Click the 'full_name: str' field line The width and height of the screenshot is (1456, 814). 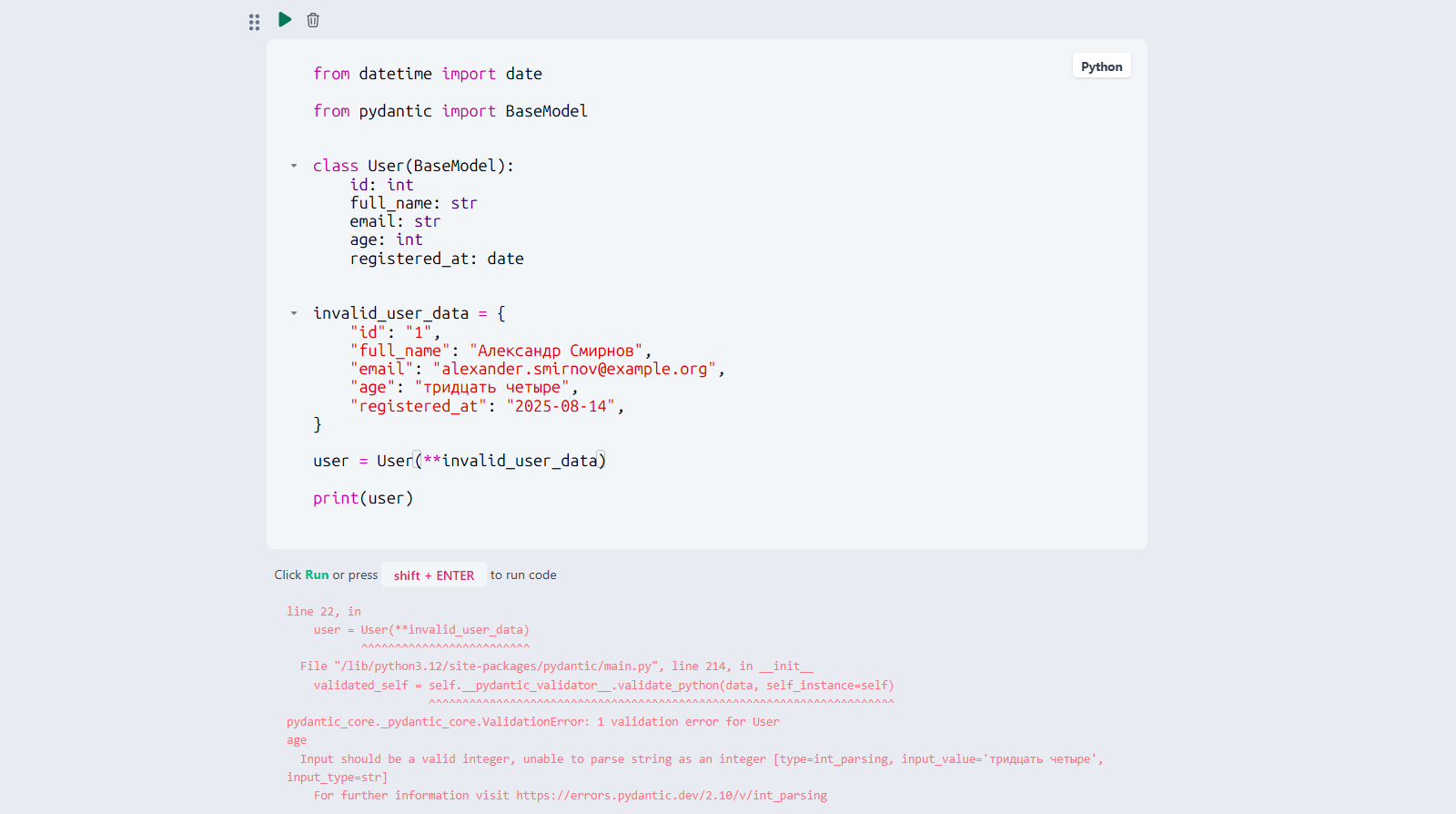[413, 203]
